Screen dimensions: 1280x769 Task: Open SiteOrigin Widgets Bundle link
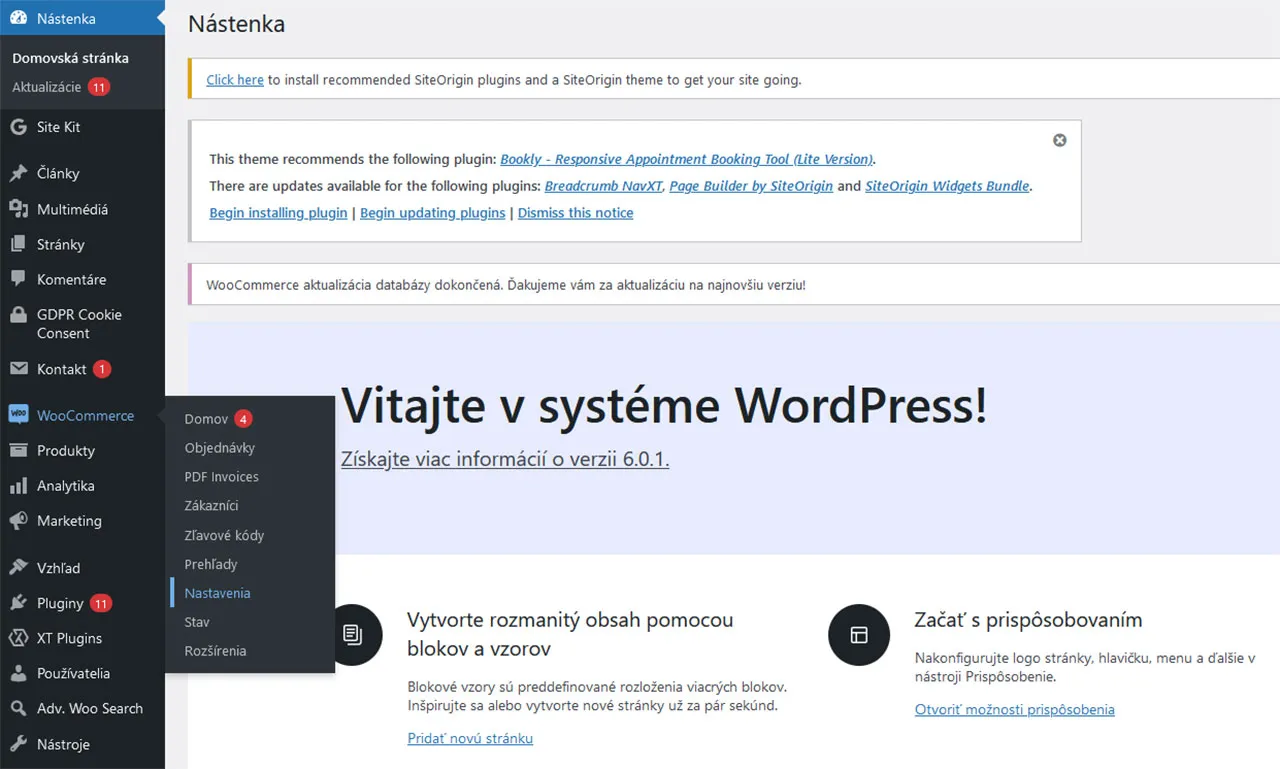[x=947, y=186]
